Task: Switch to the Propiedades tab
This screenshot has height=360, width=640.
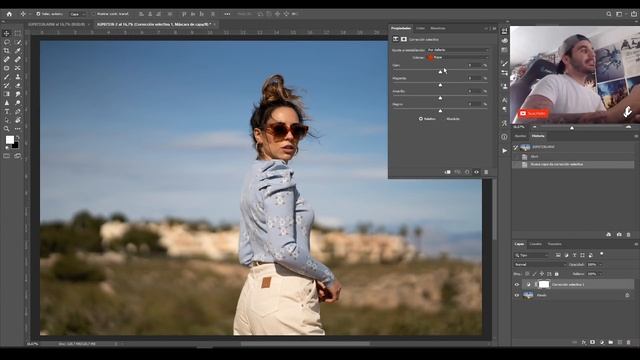Action: pos(401,28)
